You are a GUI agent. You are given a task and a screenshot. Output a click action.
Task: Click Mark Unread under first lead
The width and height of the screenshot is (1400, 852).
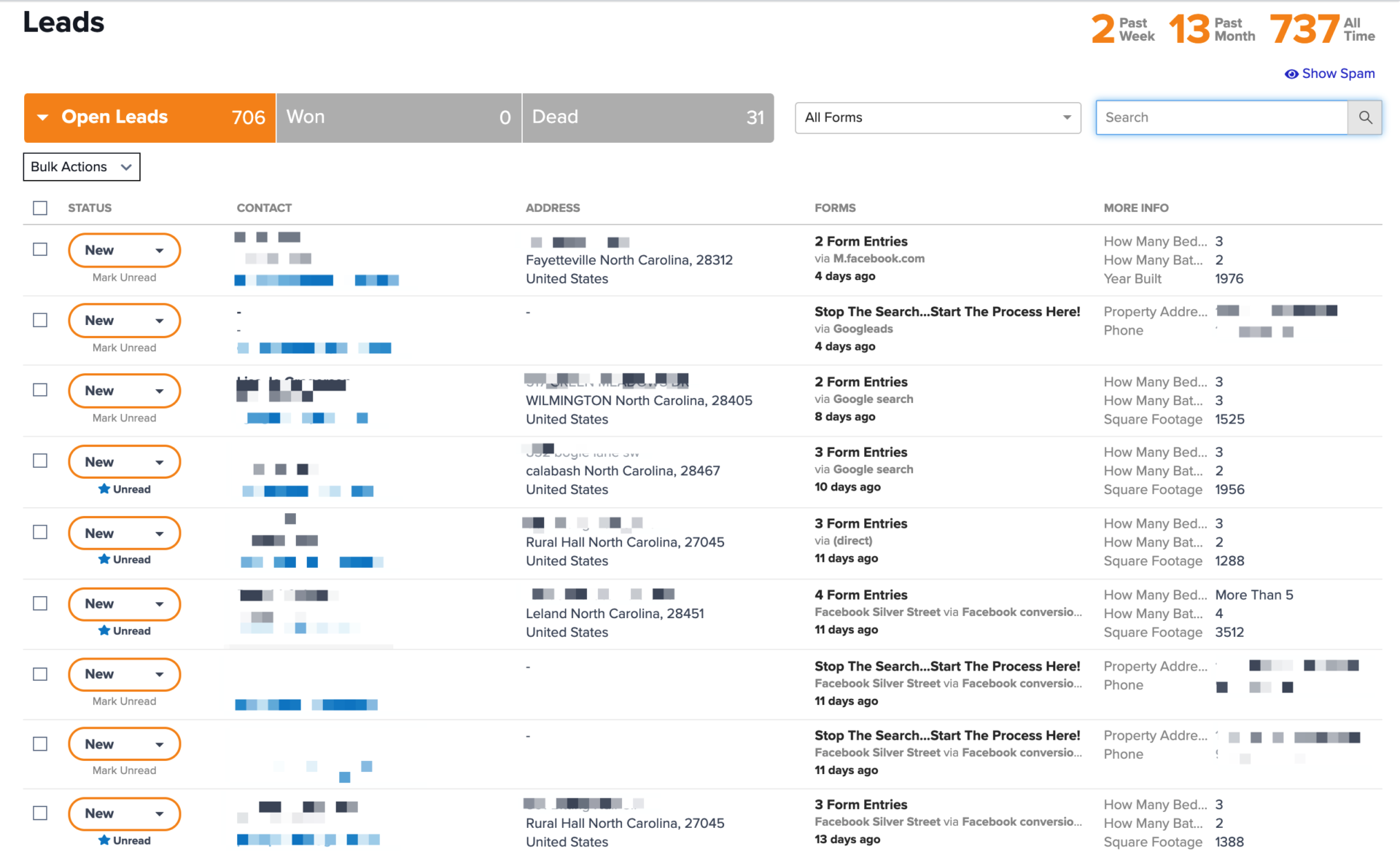[124, 278]
